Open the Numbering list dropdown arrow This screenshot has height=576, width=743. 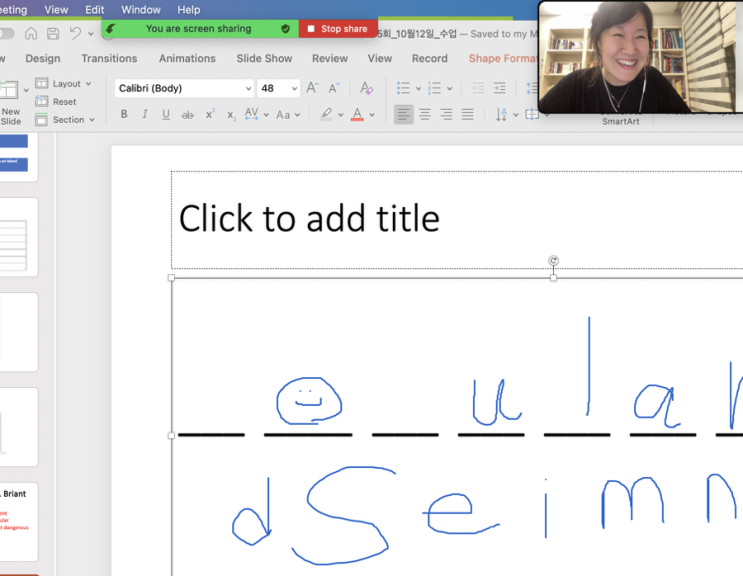(450, 89)
